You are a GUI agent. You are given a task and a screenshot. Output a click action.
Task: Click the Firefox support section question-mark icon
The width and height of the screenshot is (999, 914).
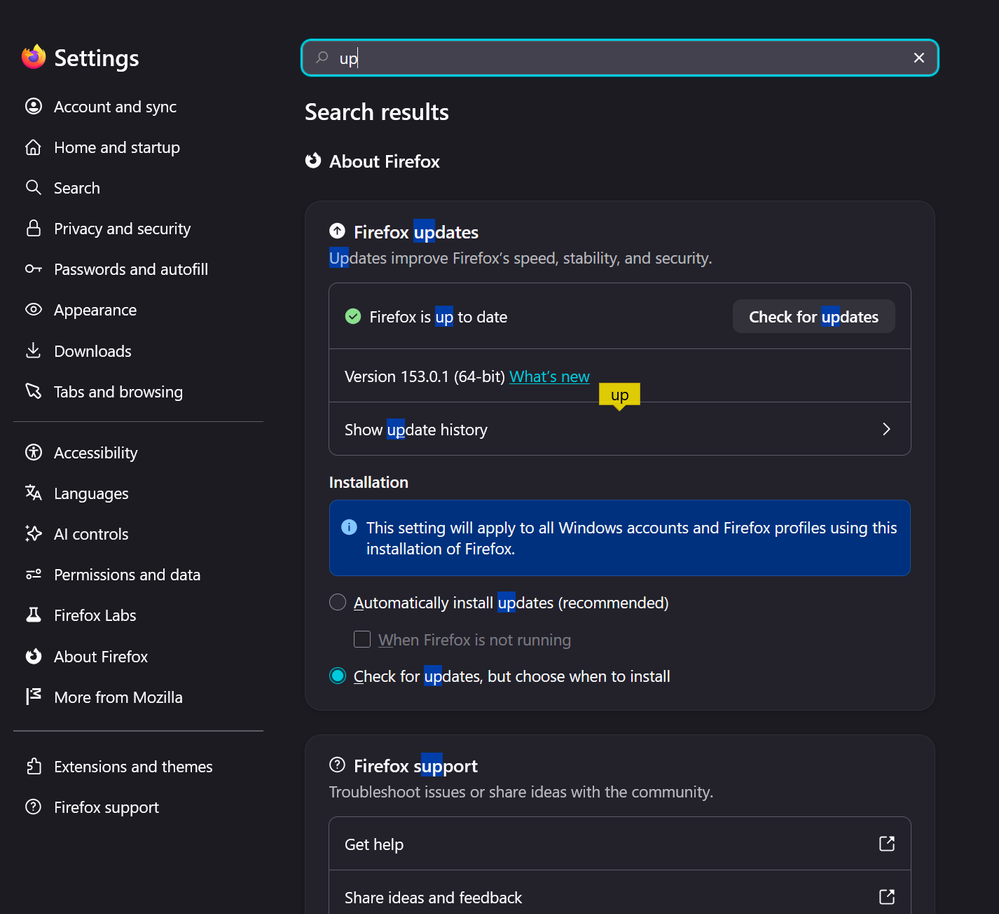[x=337, y=765]
